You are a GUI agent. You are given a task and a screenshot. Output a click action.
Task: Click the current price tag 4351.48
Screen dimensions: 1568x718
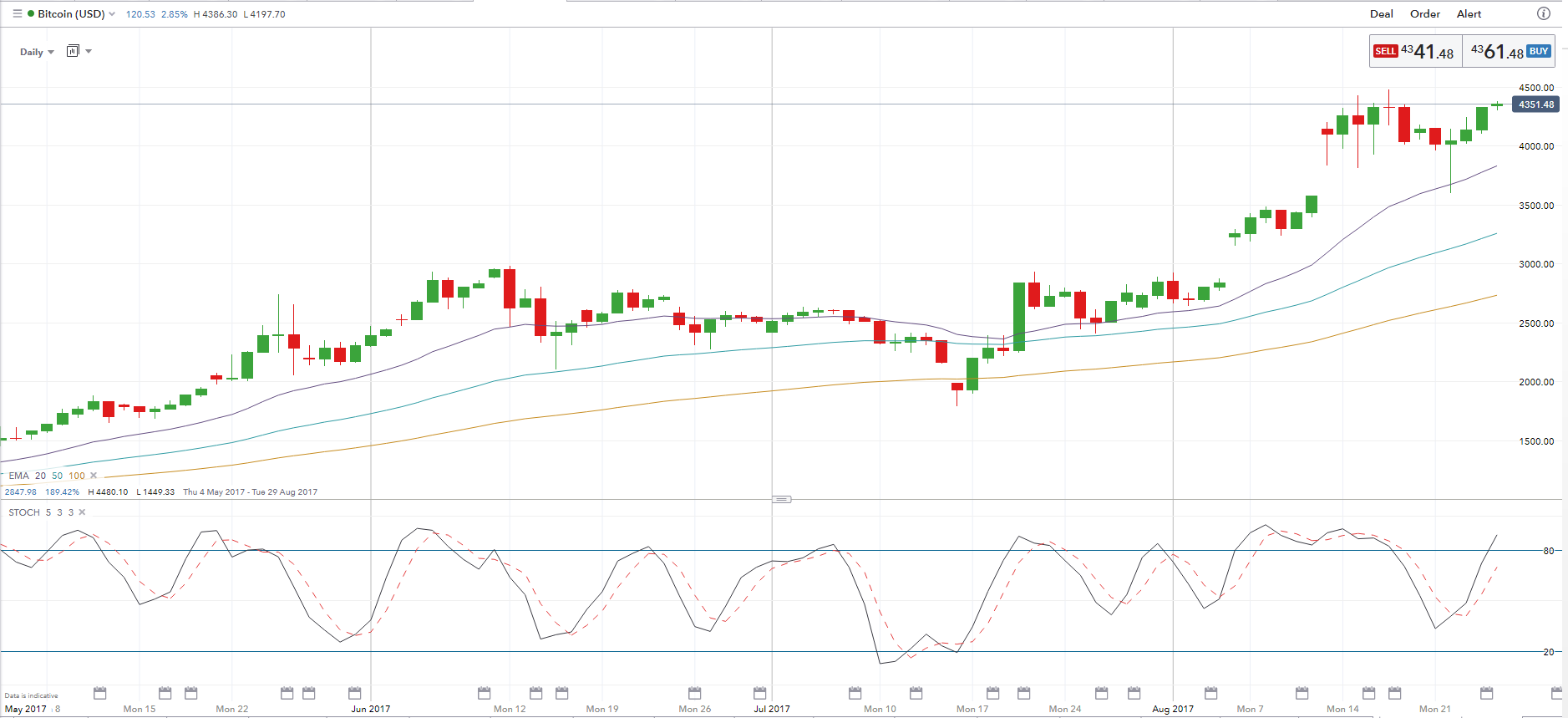(x=1535, y=104)
